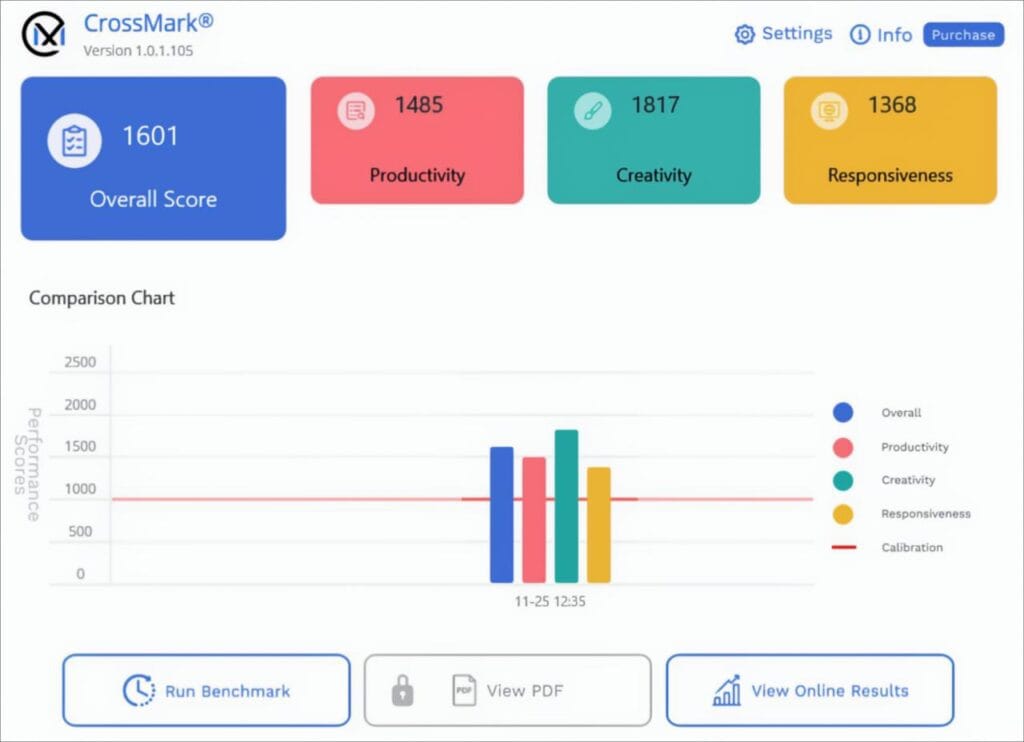Click the red Calibration legend line
Image resolution: width=1024 pixels, height=742 pixels.
(843, 548)
